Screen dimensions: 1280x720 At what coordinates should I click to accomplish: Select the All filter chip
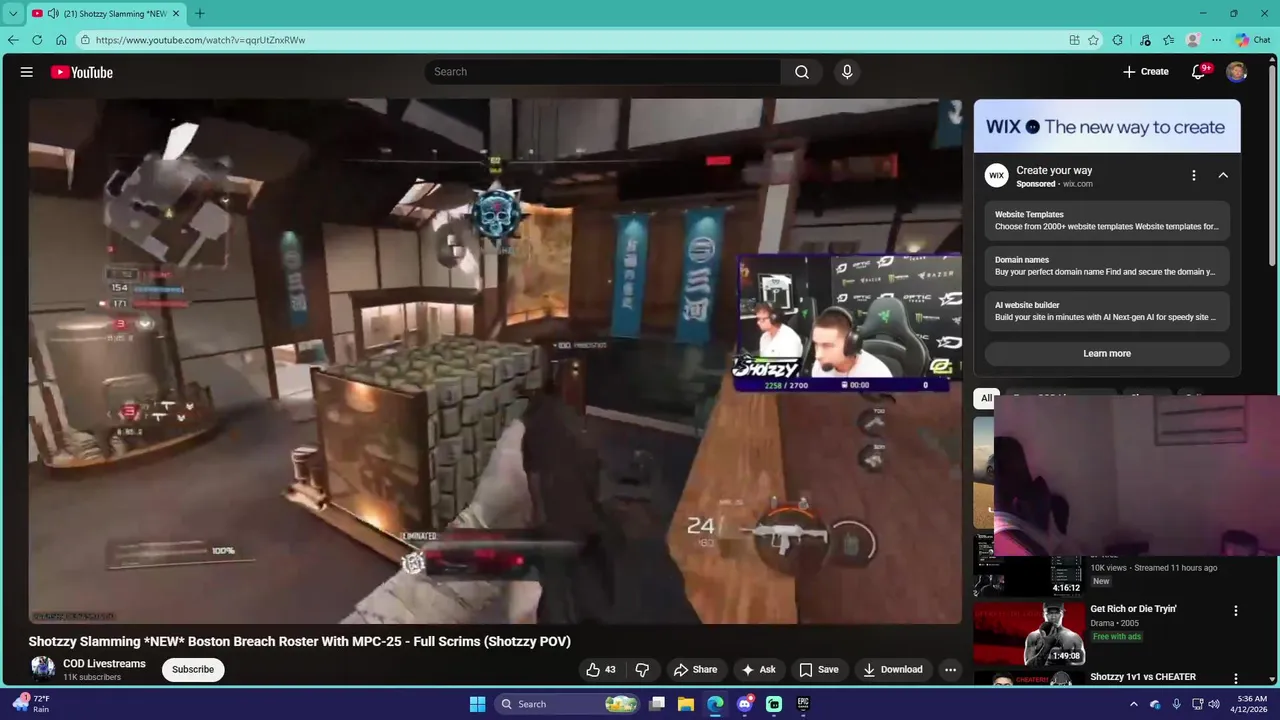click(986, 398)
